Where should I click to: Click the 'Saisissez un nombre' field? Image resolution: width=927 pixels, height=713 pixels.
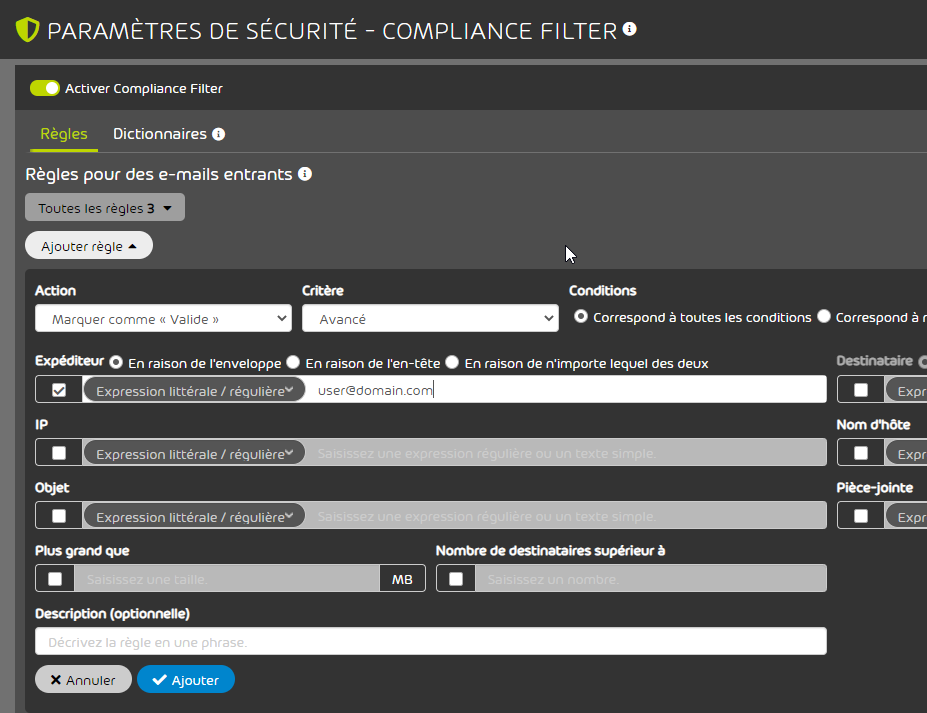(x=651, y=579)
